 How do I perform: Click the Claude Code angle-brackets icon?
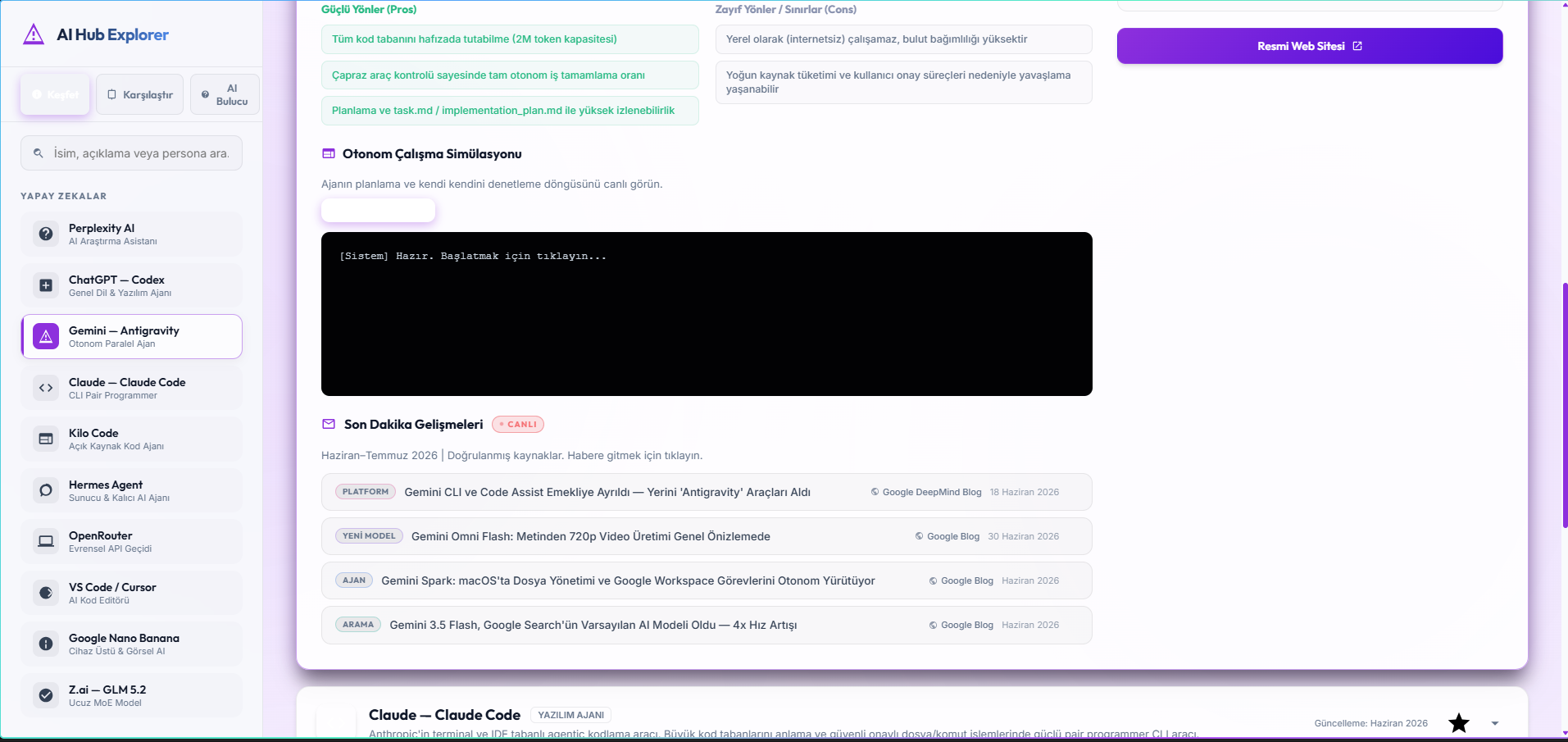click(46, 388)
